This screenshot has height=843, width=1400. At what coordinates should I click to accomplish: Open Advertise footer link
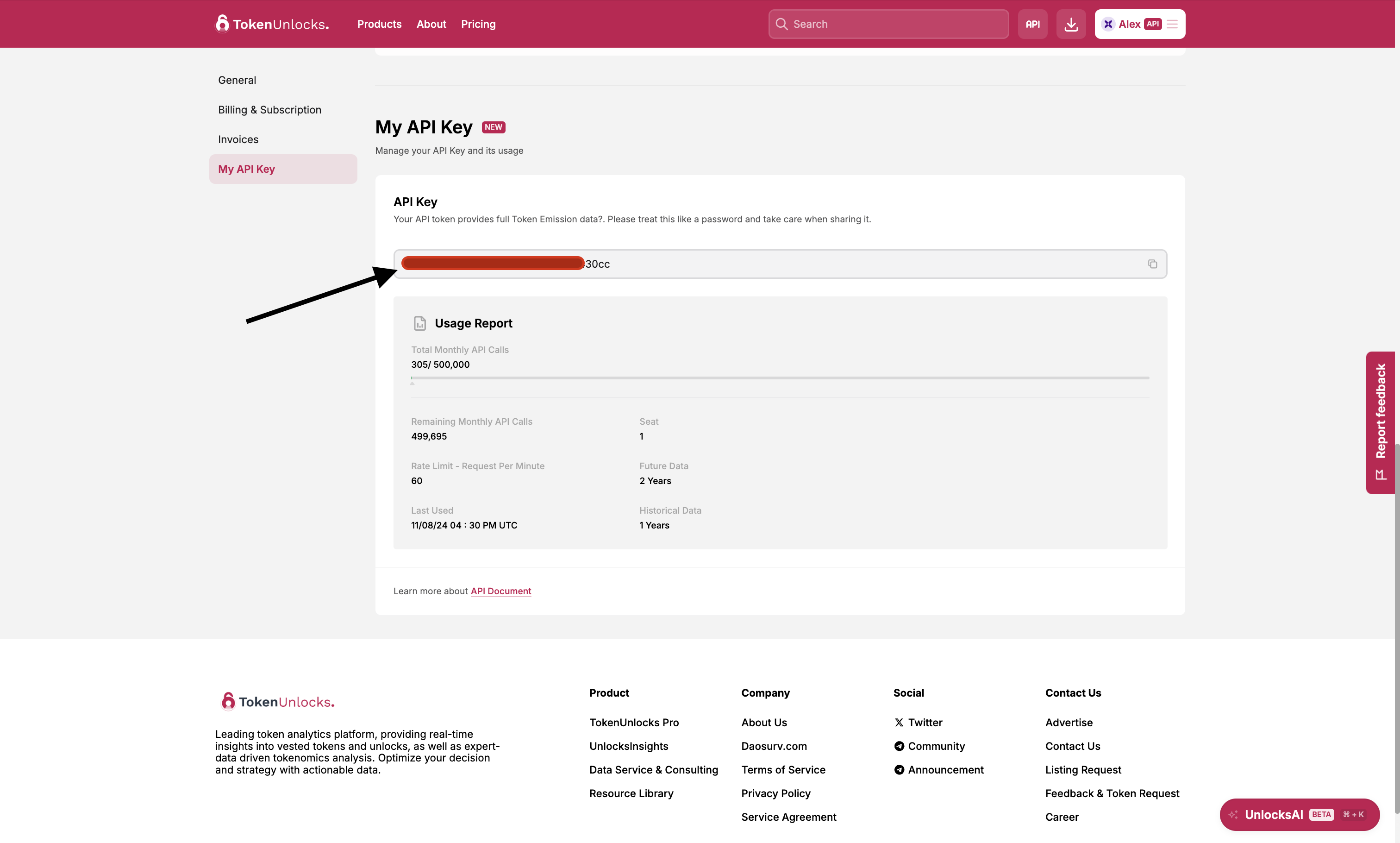(x=1069, y=722)
